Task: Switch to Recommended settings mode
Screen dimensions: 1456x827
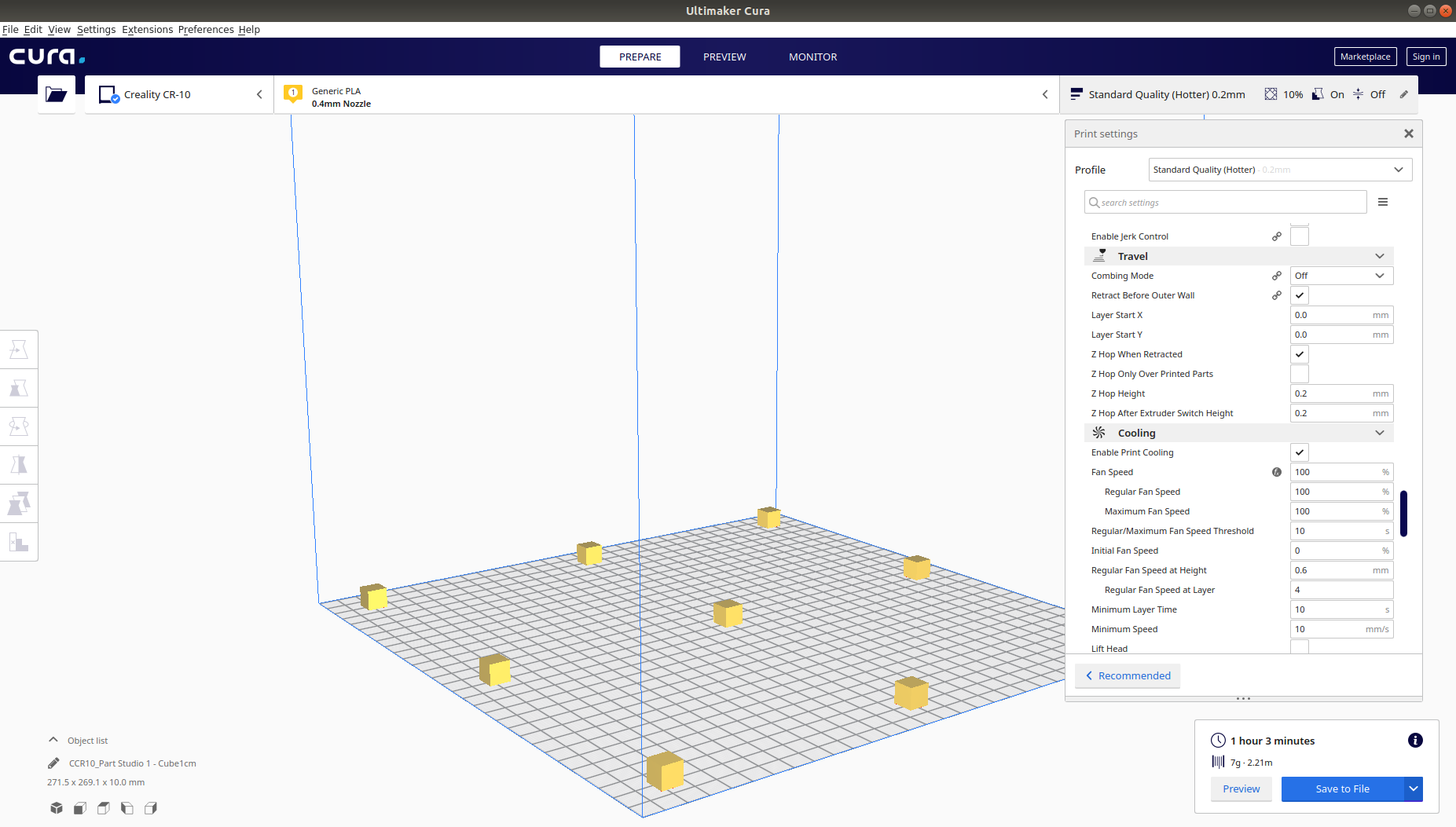Action: coord(1128,675)
